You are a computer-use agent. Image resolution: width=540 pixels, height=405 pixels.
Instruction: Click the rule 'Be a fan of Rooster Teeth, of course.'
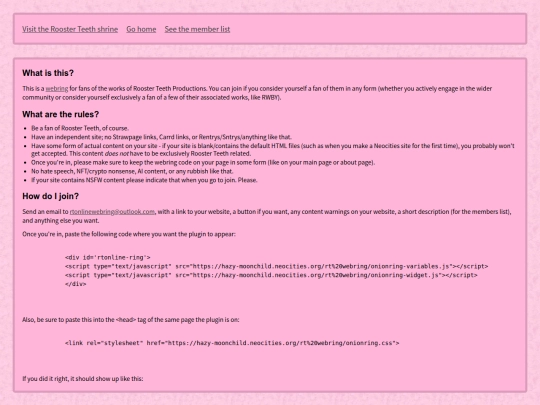80,128
